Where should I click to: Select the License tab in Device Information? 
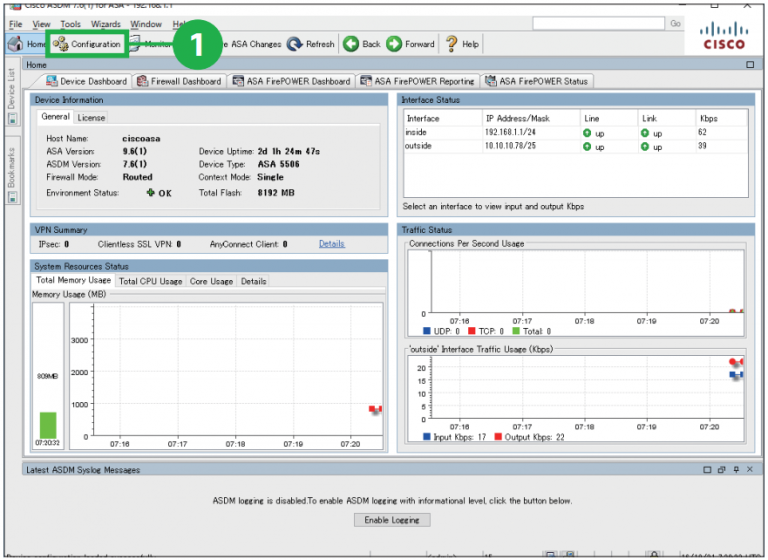(x=91, y=118)
